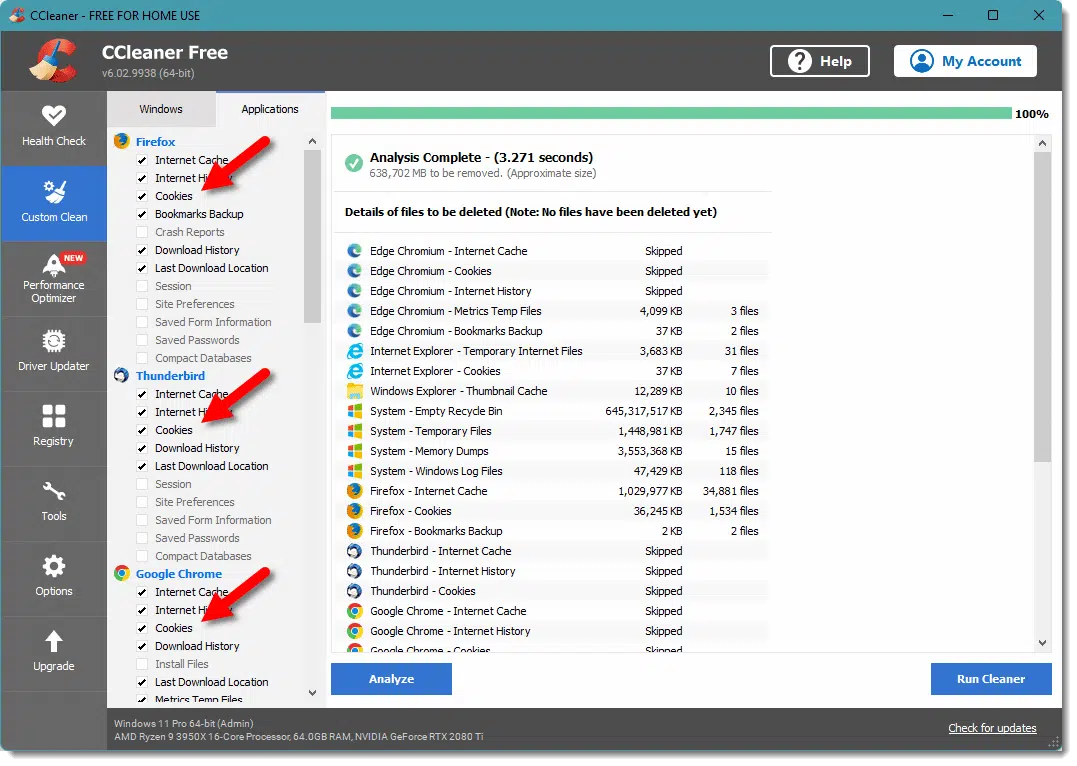This screenshot has width=1077, height=766.
Task: Click Chrome icon beside Google Chrome - Internet Cache result
Action: pyautogui.click(x=354, y=610)
